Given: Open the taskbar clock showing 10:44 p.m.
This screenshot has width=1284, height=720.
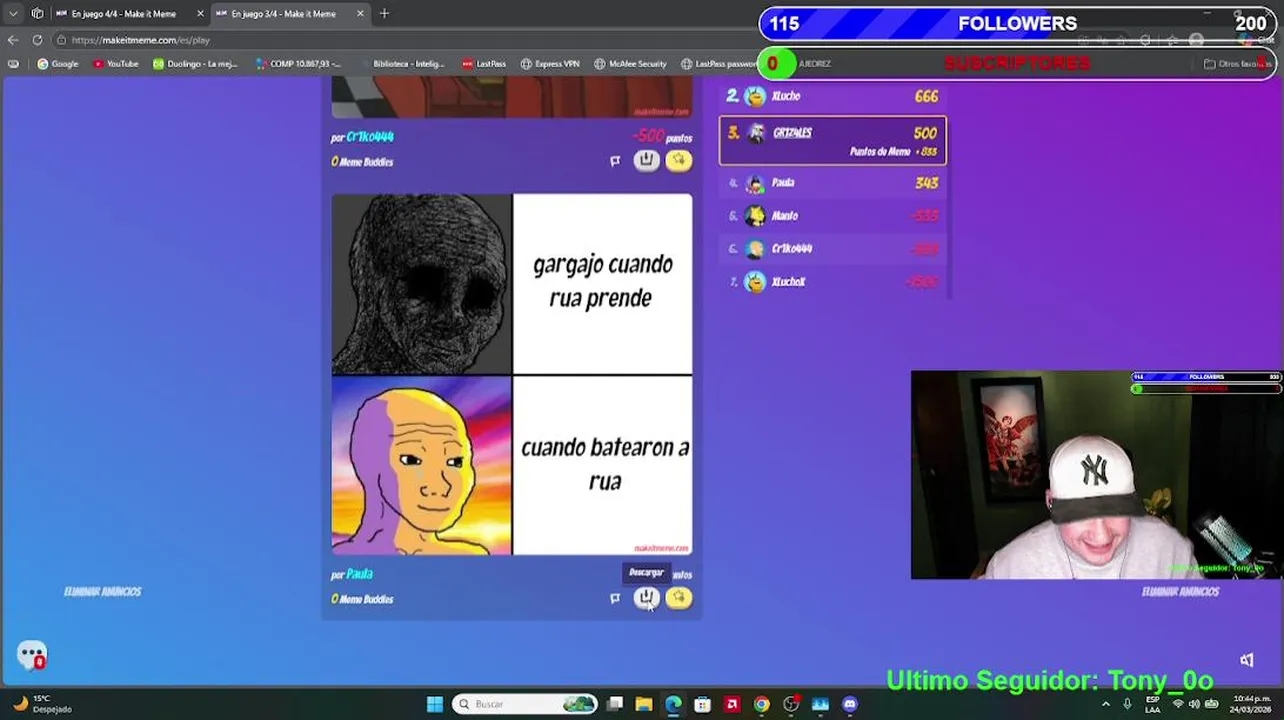Looking at the screenshot, I should click(x=1253, y=704).
